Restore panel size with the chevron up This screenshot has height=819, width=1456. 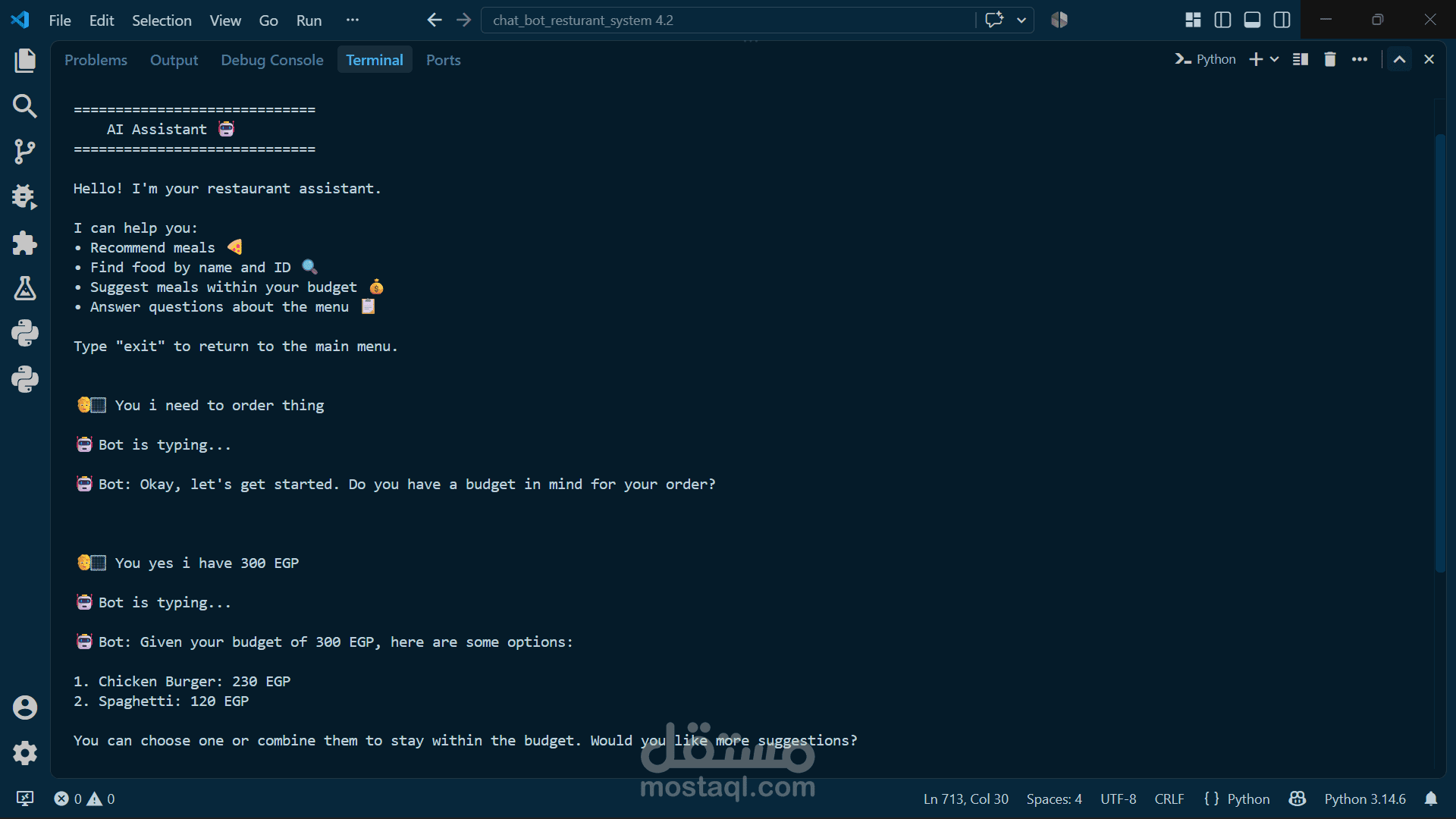tap(1400, 59)
